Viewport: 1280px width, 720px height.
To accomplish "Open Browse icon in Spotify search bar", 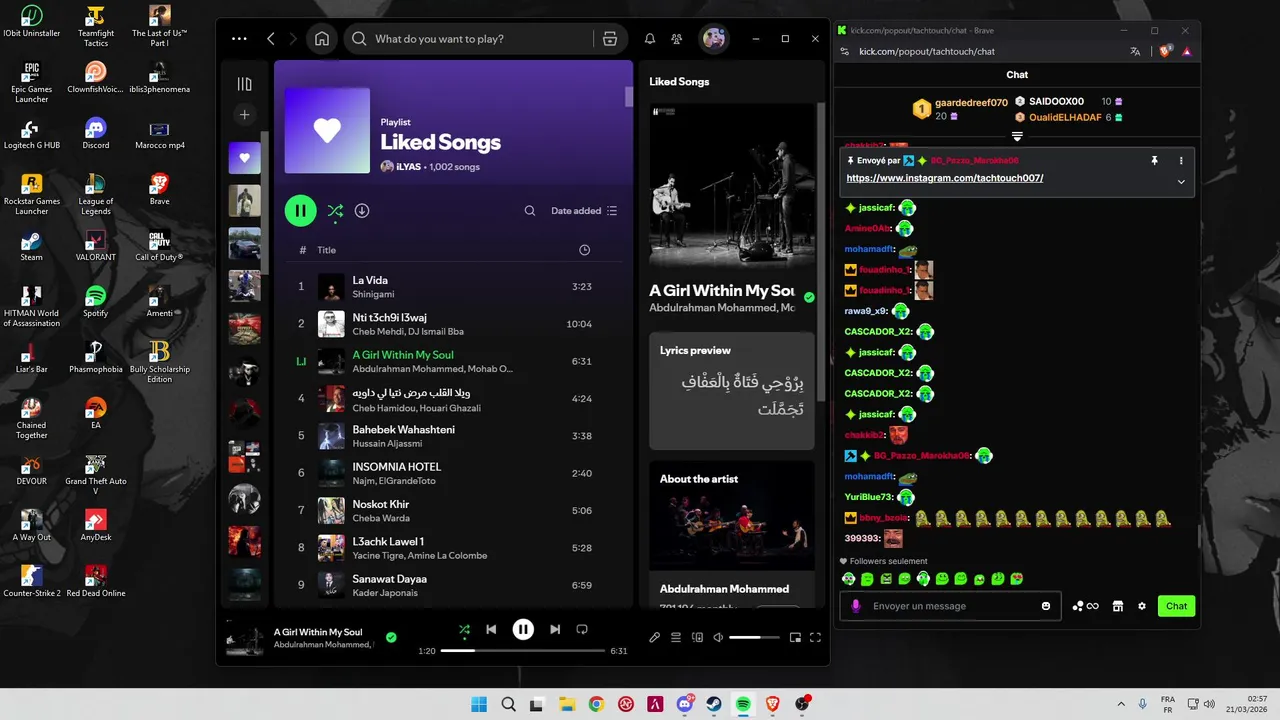I will pos(609,39).
